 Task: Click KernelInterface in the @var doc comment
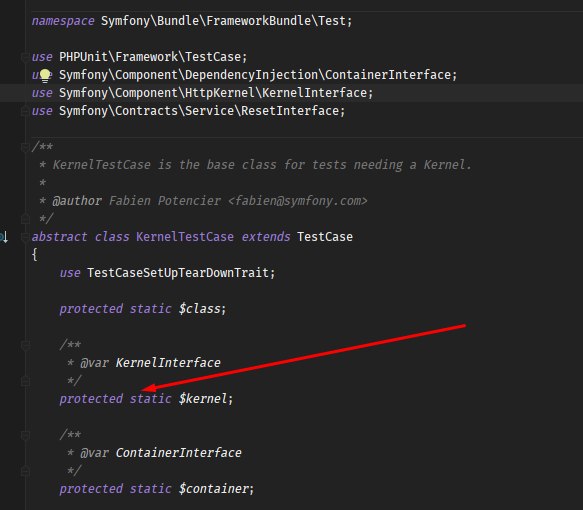(168, 363)
